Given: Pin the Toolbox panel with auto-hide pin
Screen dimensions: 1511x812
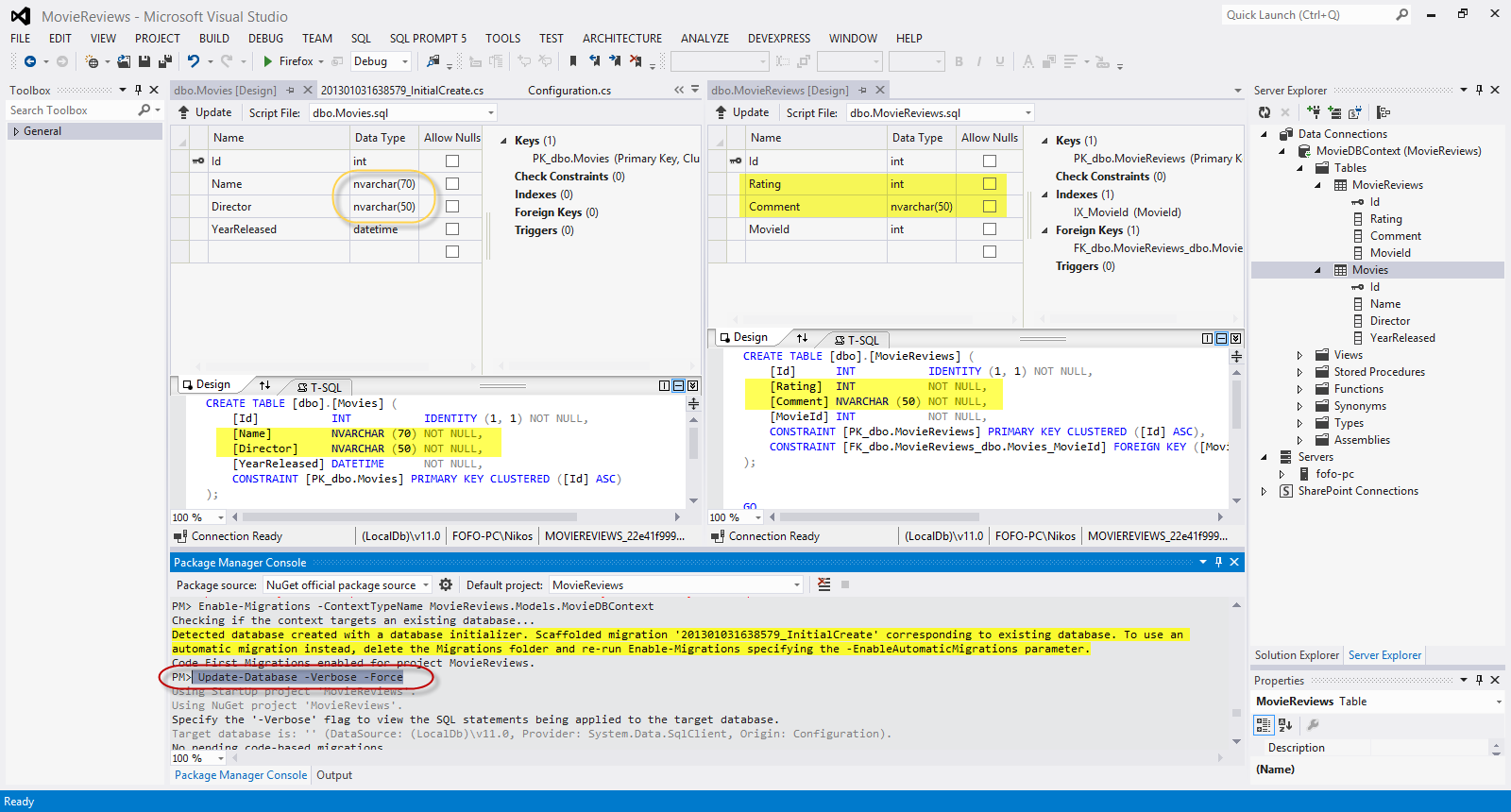Looking at the screenshot, I should coord(138,90).
